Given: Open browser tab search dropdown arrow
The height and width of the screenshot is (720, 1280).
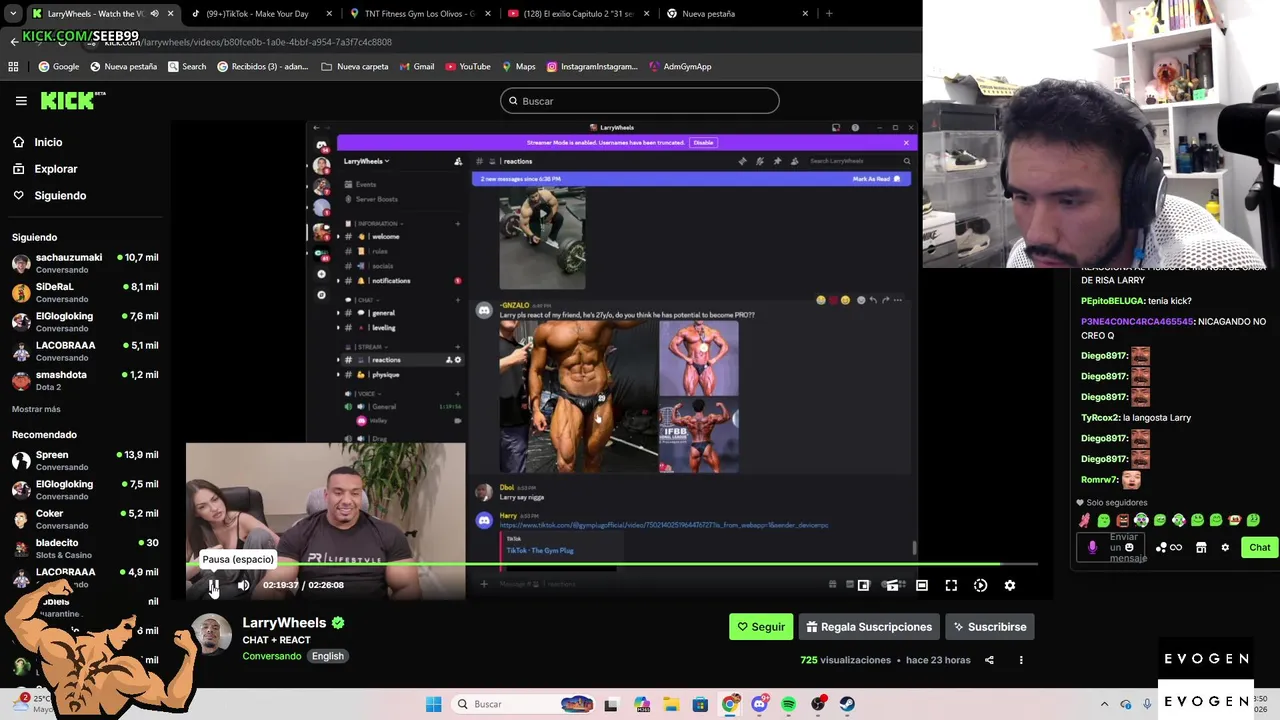Looking at the screenshot, I should 13,14.
